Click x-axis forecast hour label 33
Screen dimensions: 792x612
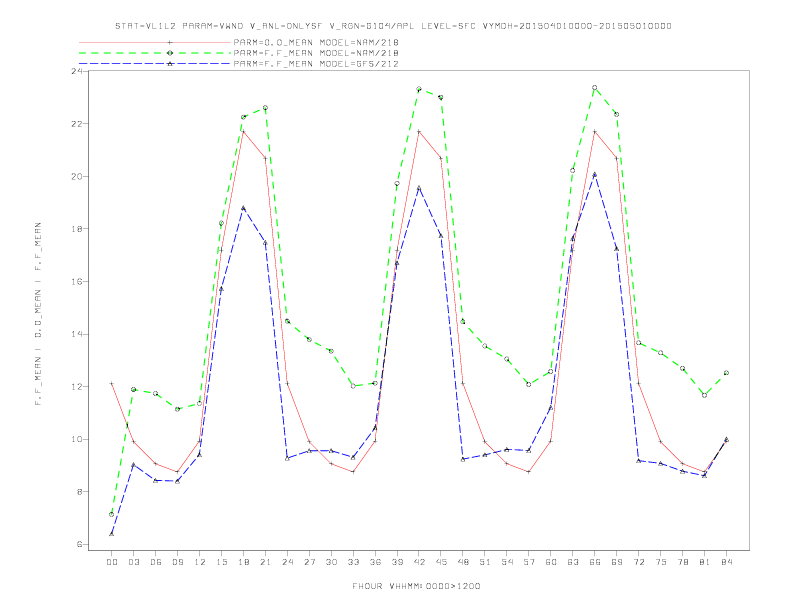point(353,562)
